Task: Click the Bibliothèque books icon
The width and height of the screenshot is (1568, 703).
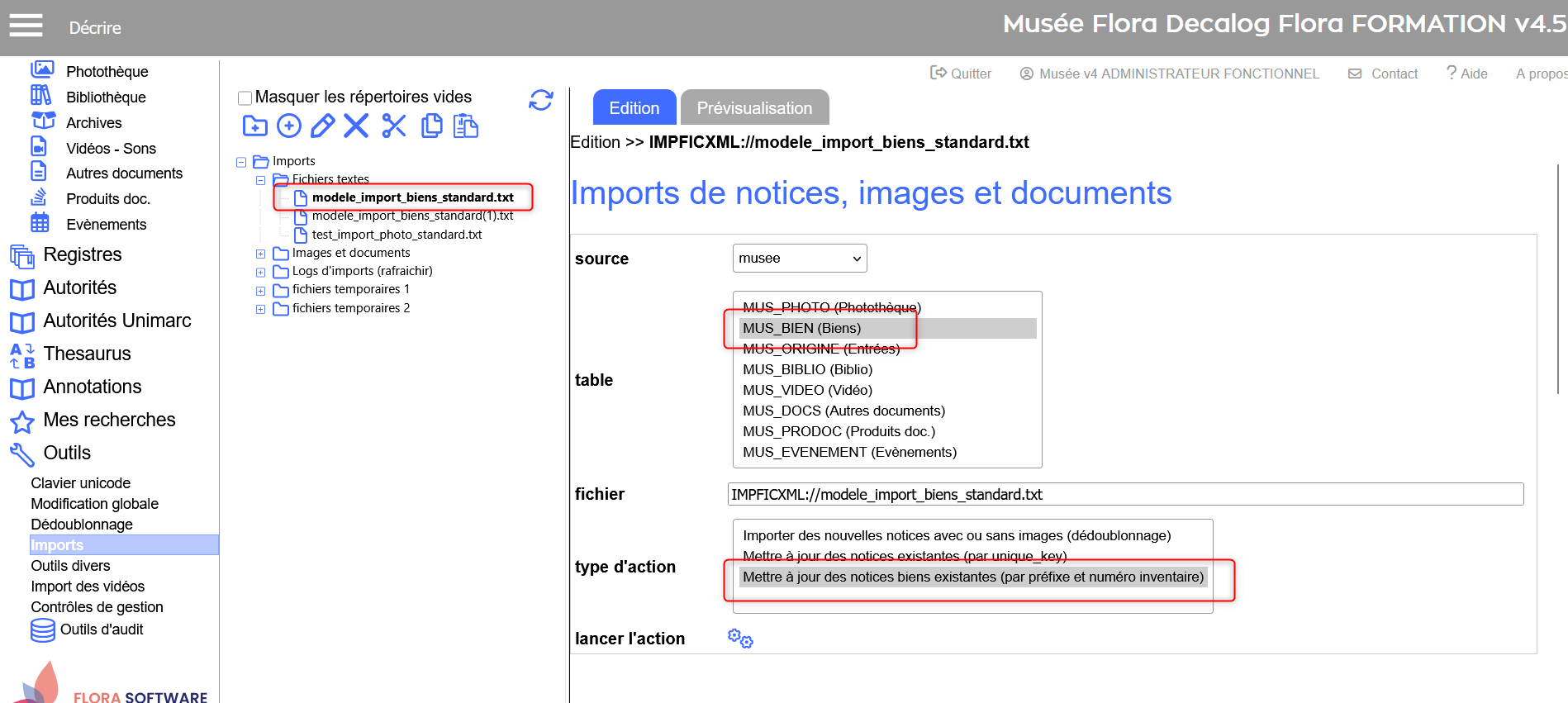Action: point(41,96)
